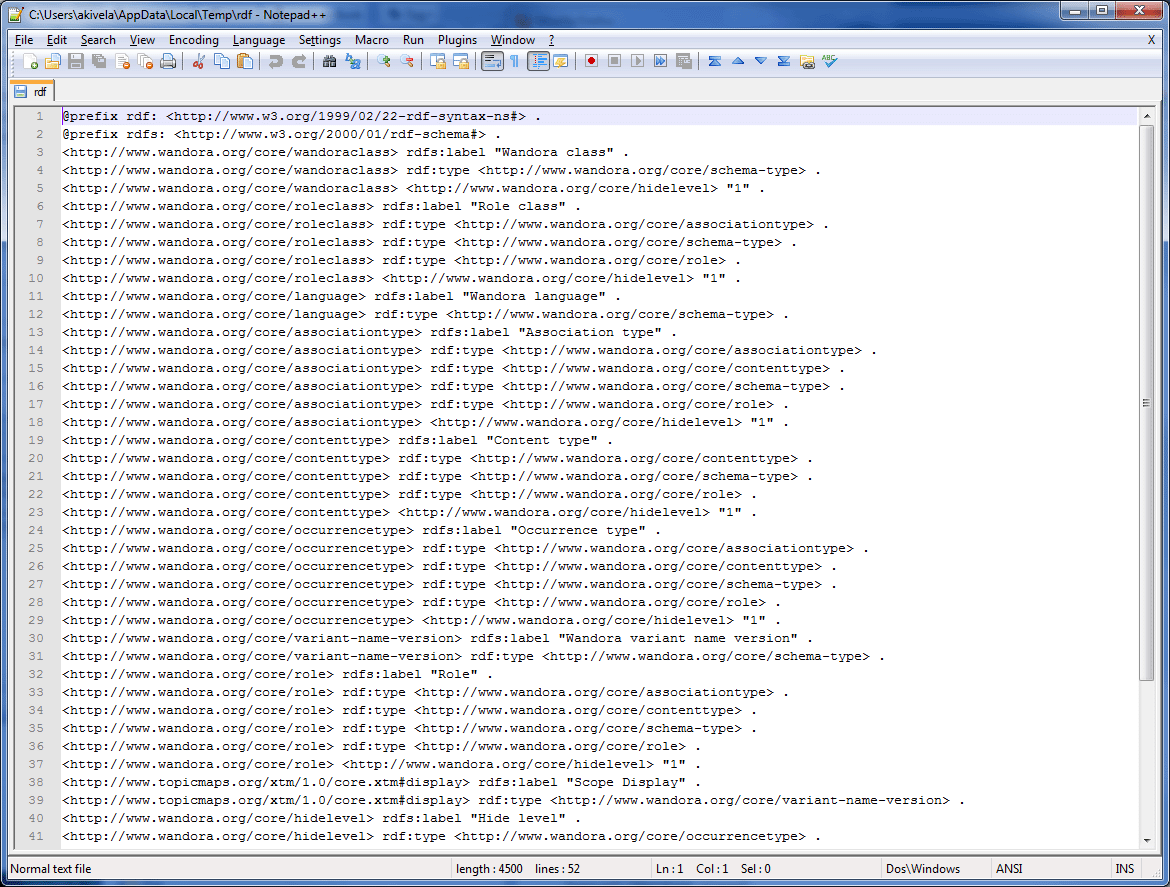Open the Macro menu
1170x887 pixels.
click(x=371, y=40)
